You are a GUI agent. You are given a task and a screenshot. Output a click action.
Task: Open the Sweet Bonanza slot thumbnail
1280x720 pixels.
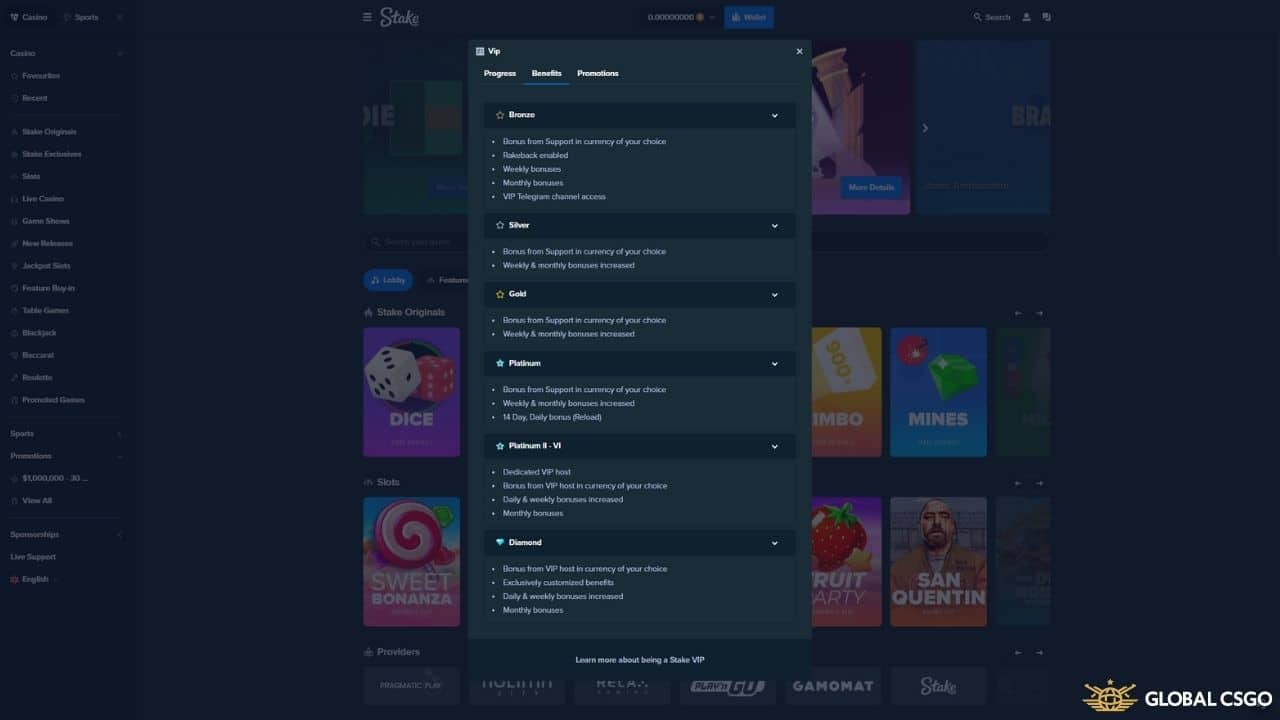(411, 562)
